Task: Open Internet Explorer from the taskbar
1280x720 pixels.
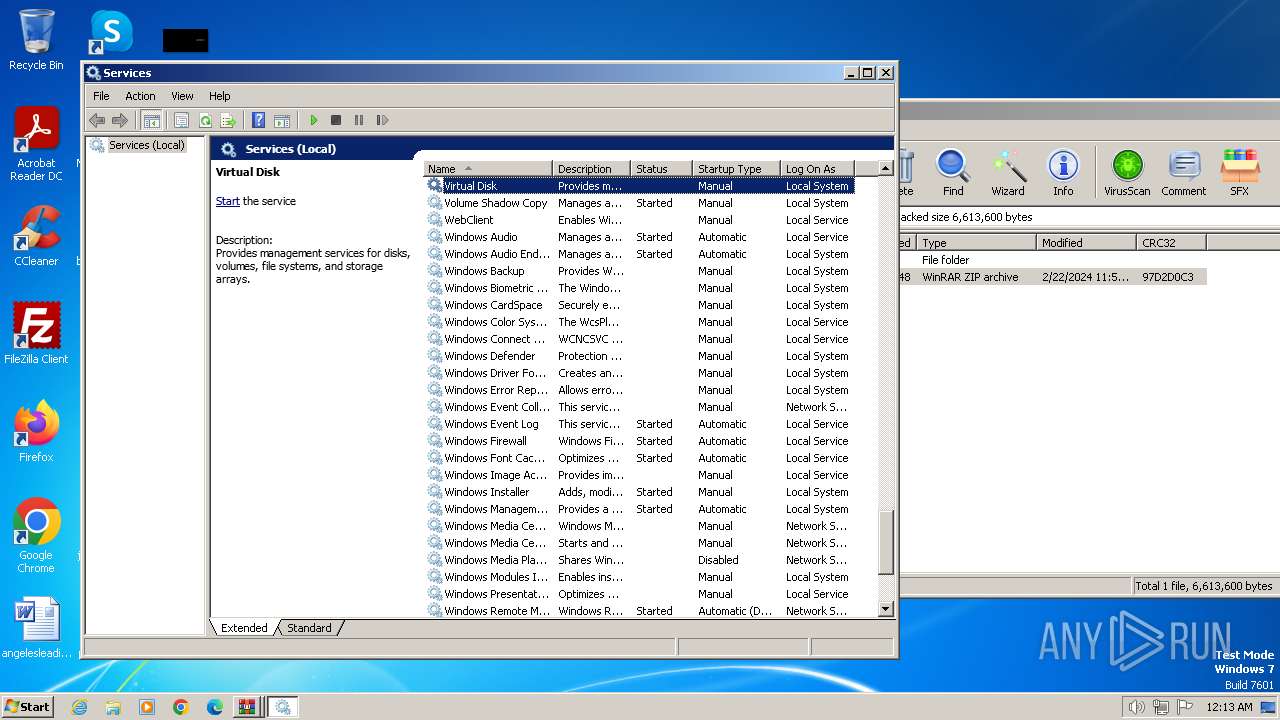Action: 79,707
